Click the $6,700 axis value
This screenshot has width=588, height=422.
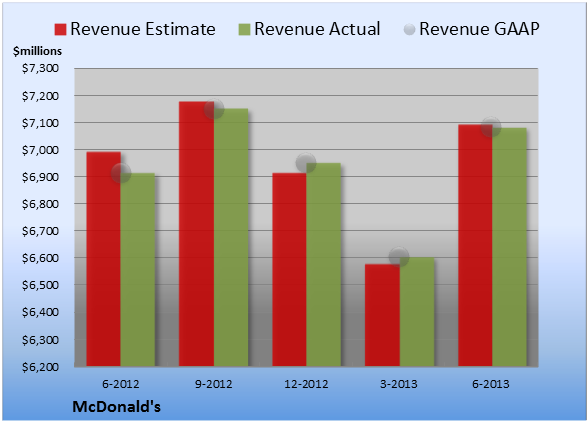40,231
